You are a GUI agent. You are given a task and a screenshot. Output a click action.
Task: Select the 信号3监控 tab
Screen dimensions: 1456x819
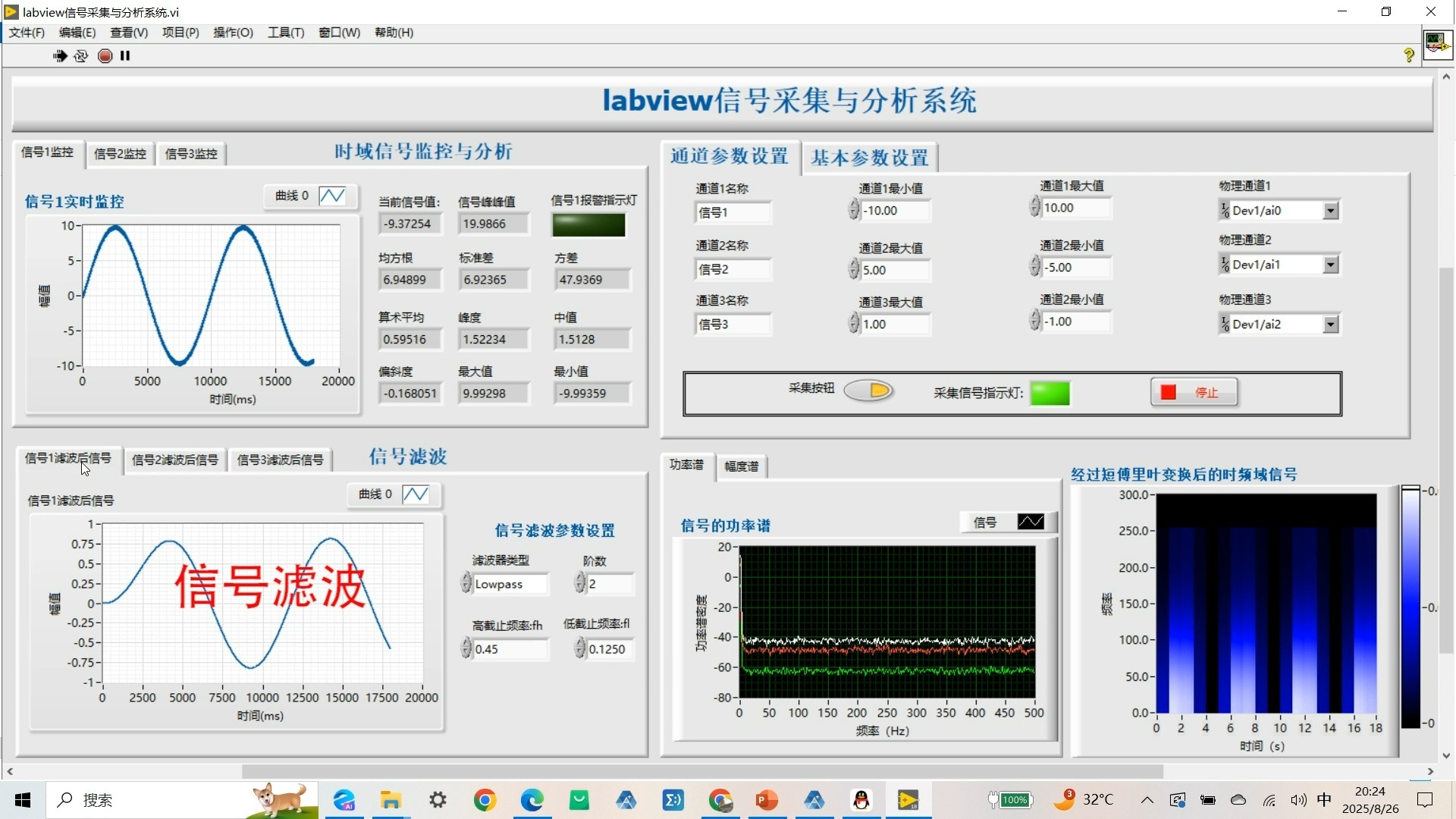[x=191, y=154]
